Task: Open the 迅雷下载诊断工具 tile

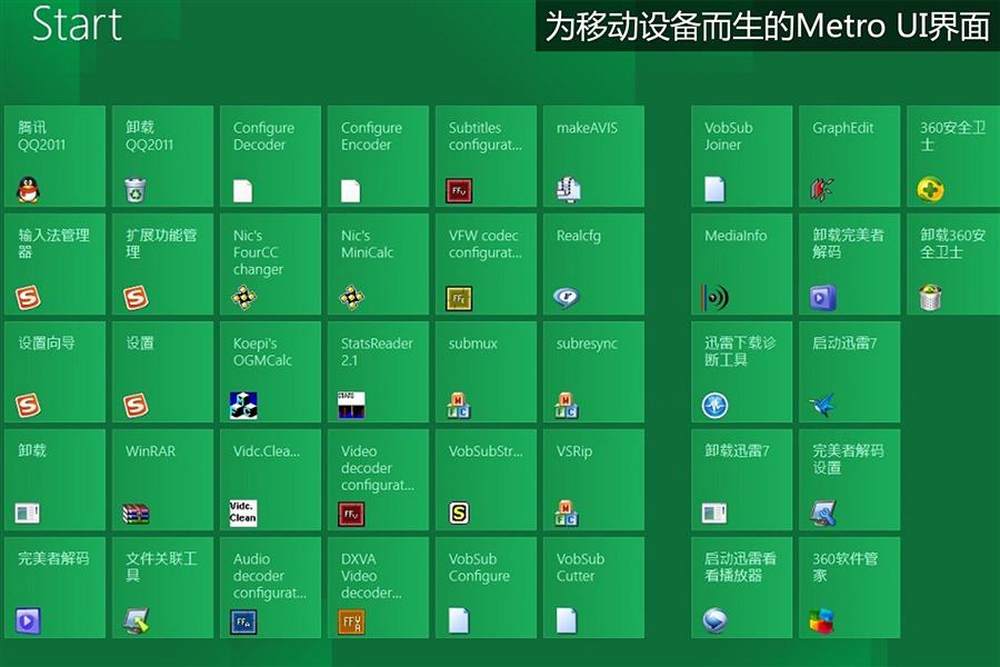Action: 742,372
